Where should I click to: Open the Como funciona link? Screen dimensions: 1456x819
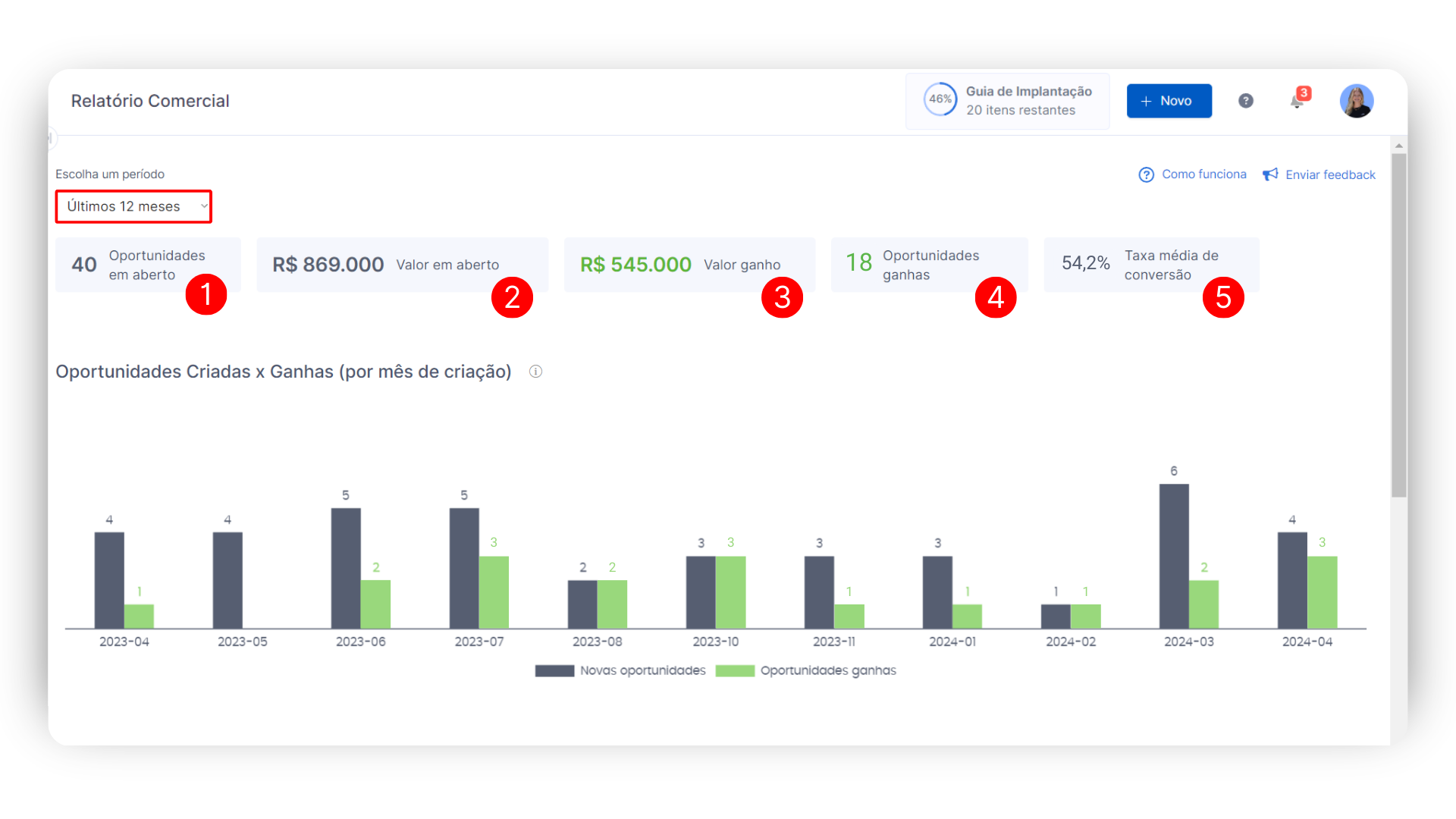pos(1203,174)
